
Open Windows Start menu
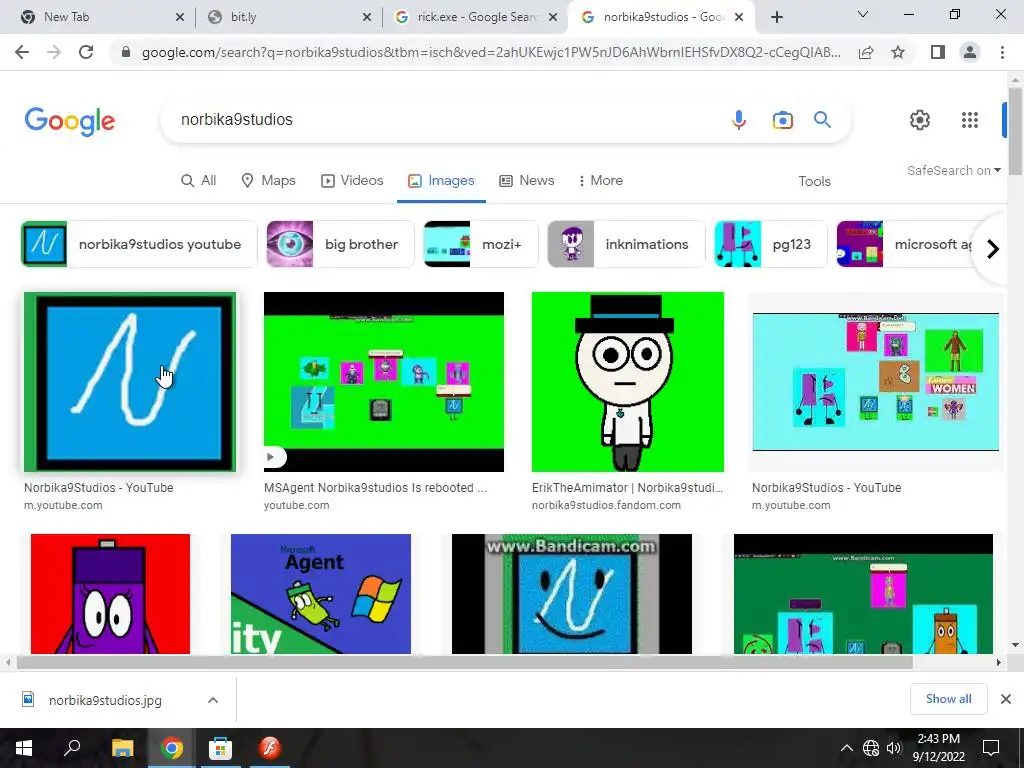click(x=24, y=748)
